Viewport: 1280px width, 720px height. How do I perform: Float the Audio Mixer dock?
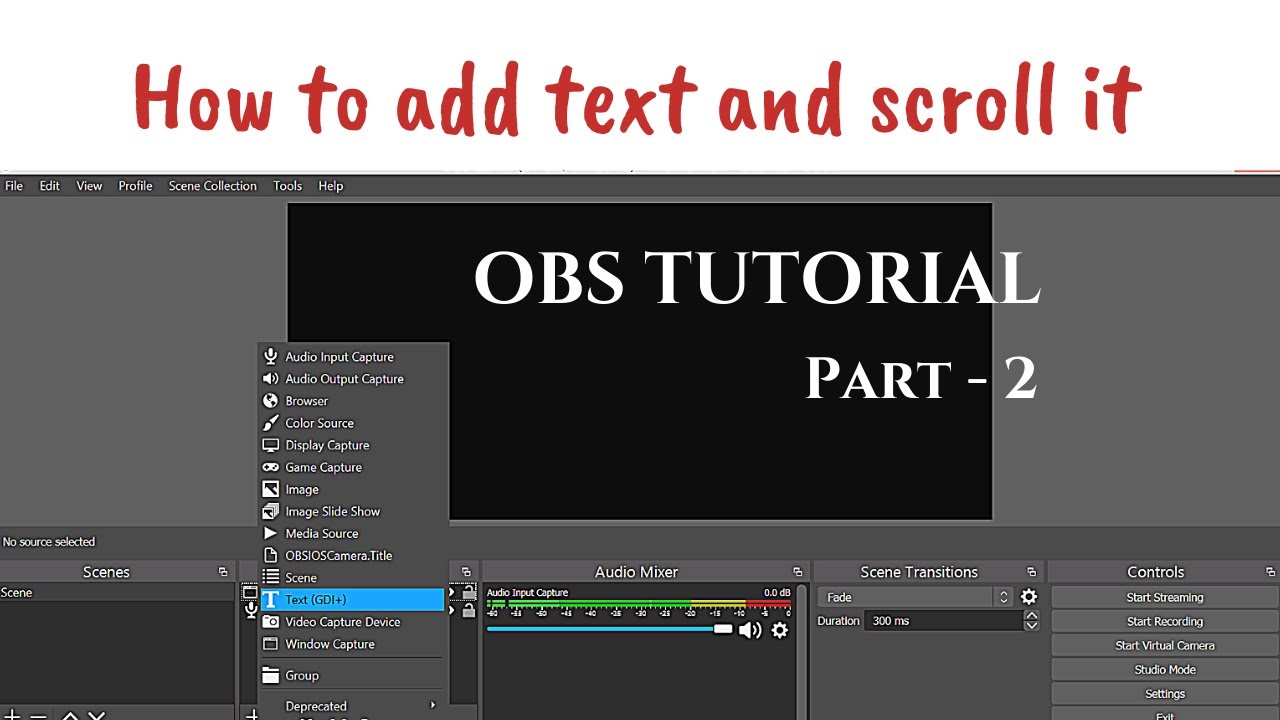(797, 572)
